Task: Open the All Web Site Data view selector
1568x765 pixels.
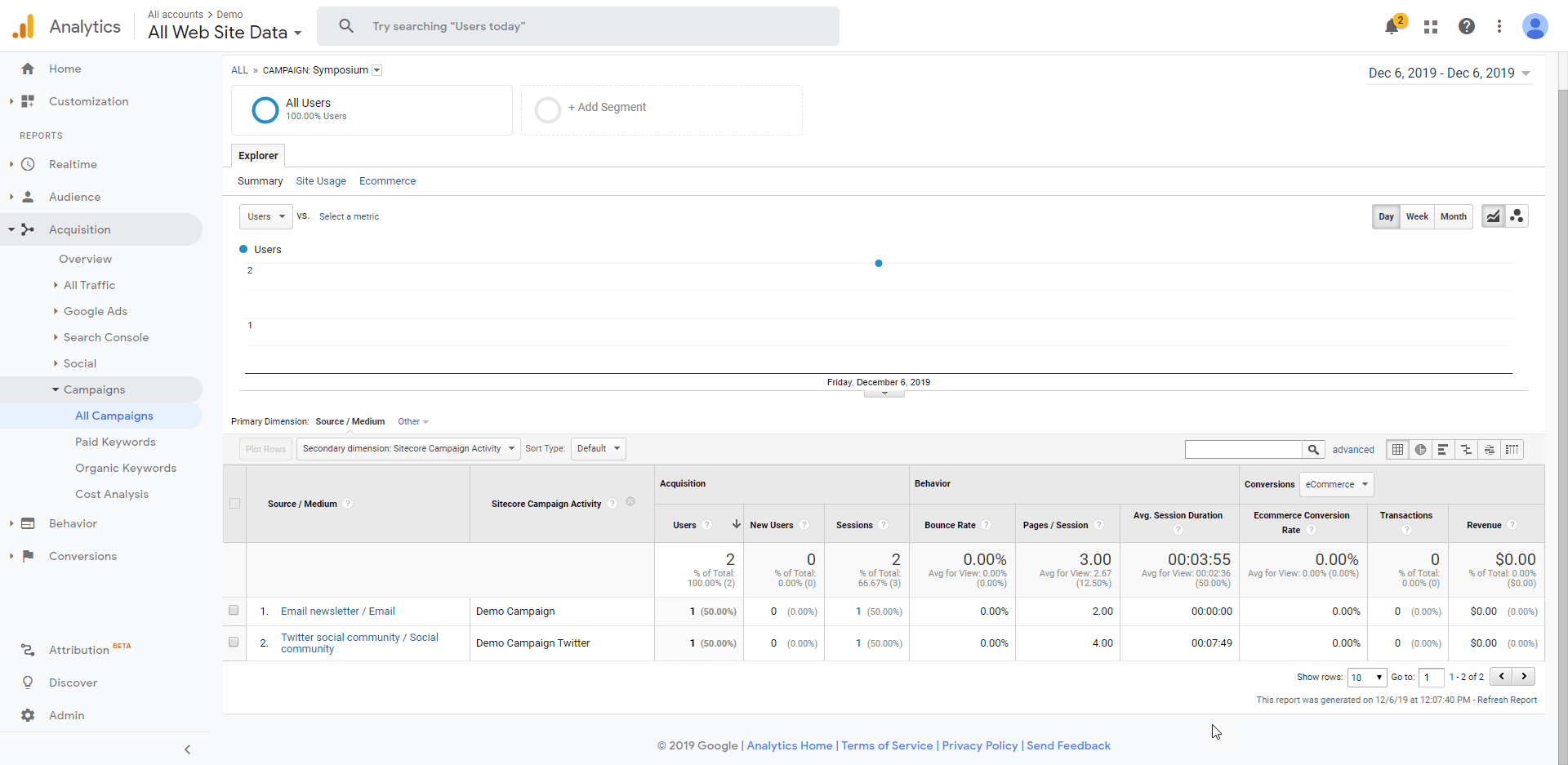Action: (225, 33)
